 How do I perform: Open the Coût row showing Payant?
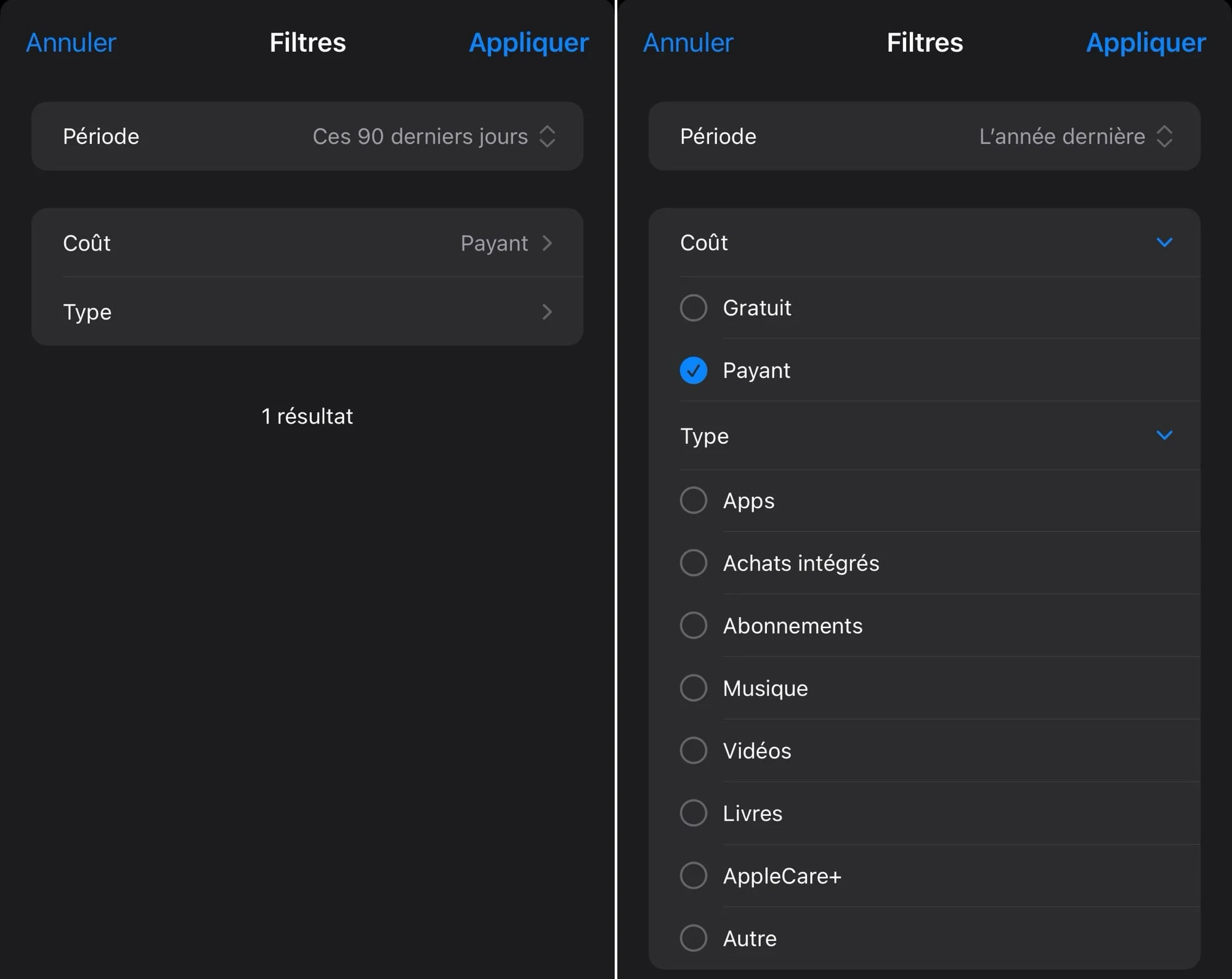tap(307, 243)
